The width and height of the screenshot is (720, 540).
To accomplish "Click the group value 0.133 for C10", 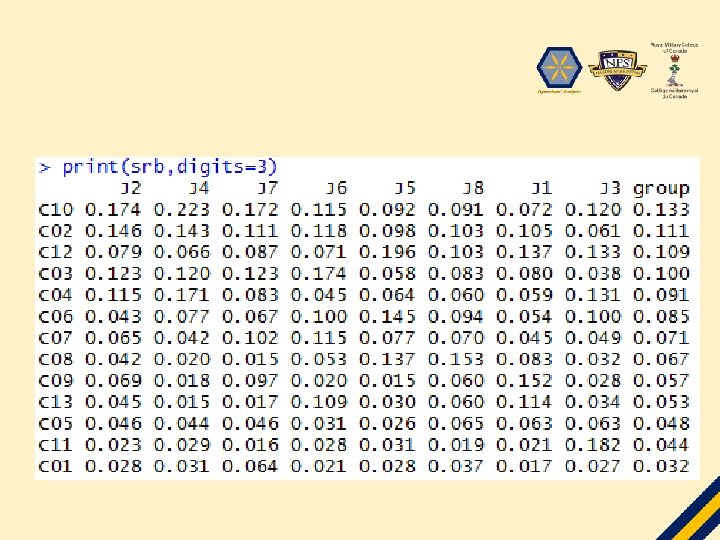I will pos(661,210).
